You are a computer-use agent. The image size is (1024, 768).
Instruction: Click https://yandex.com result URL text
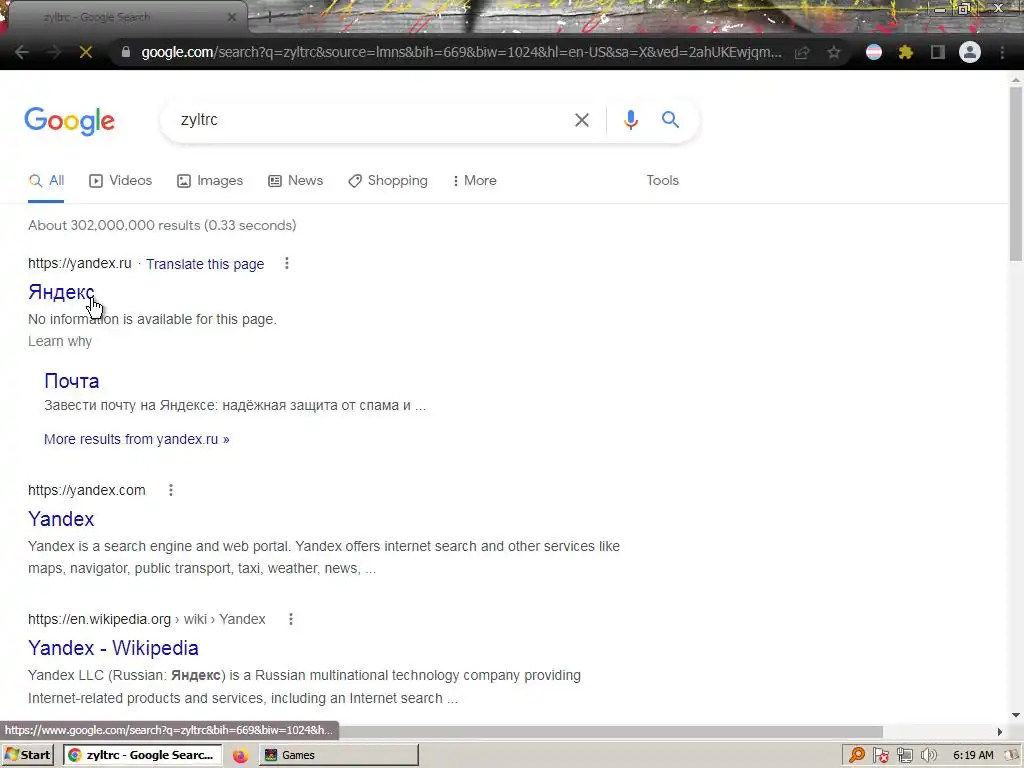pyautogui.click(x=87, y=490)
